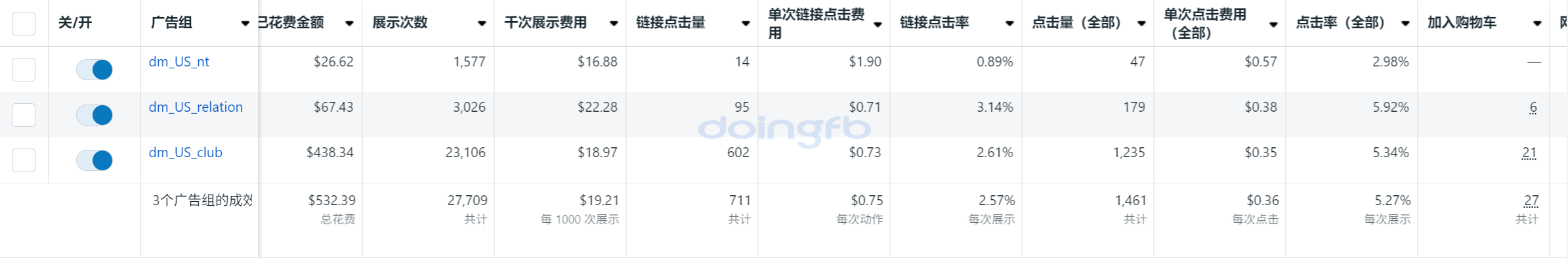
Task: Tick the select-all checkbox in header
Action: [x=24, y=23]
